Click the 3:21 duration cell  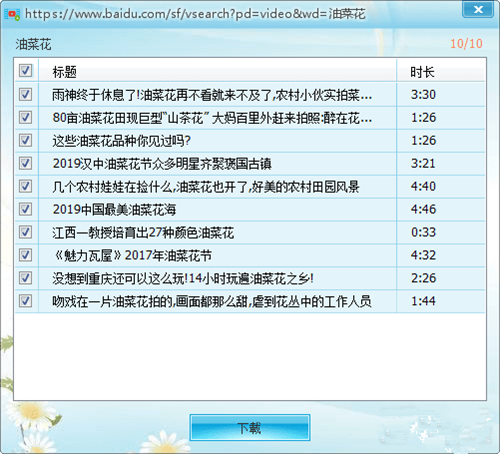point(423,164)
